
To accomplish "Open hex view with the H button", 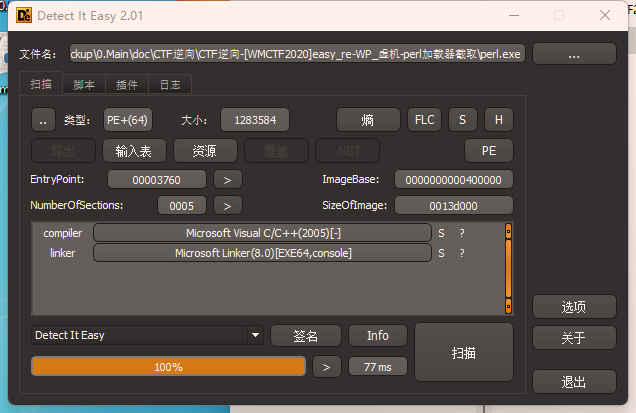I will click(x=498, y=120).
